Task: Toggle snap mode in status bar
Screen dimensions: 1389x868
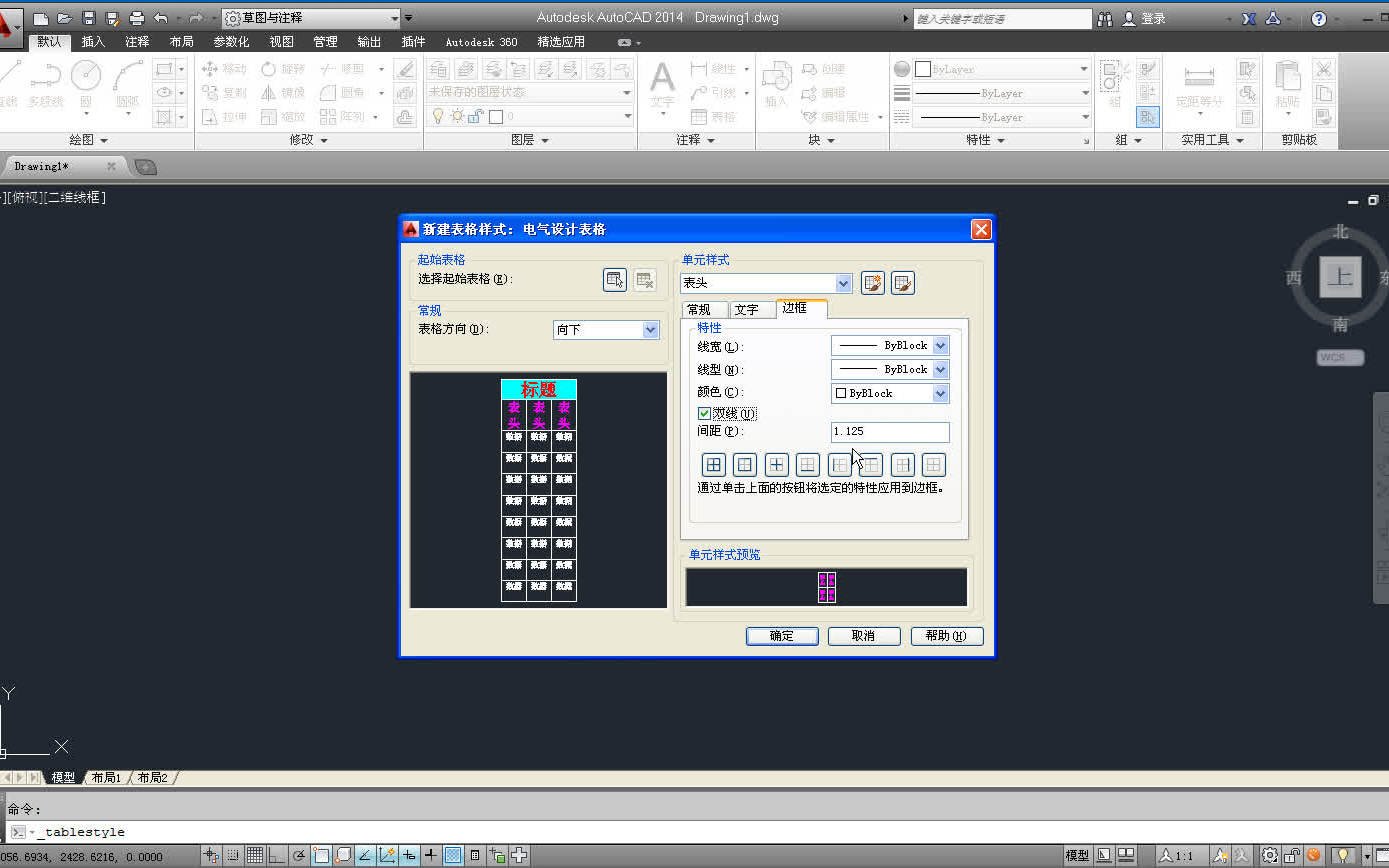Action: tap(233, 856)
